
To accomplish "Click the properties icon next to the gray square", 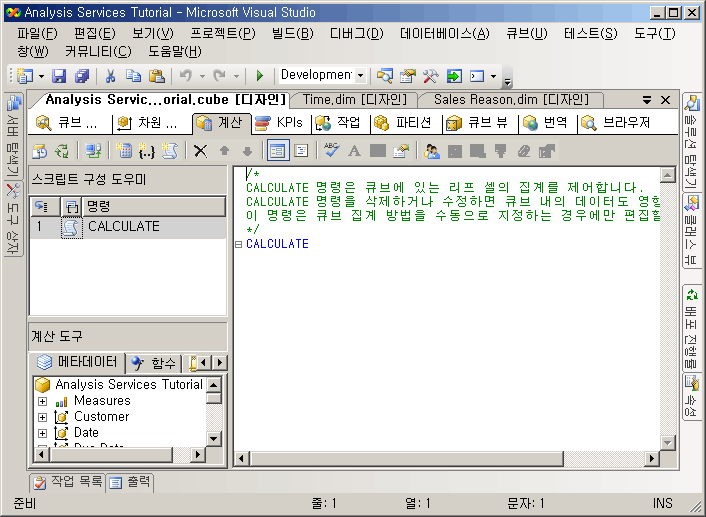I will (401, 151).
